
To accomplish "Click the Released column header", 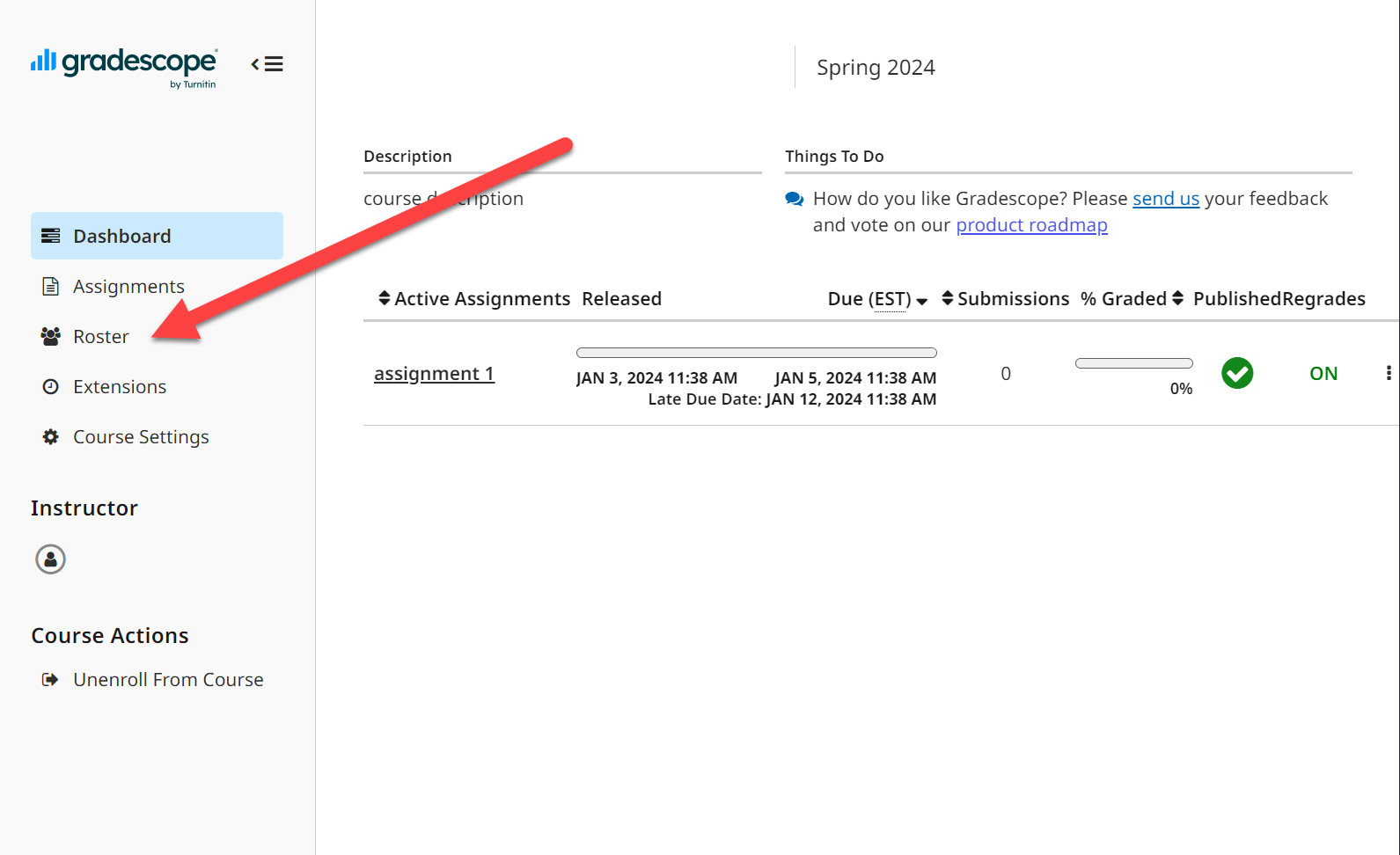I will (x=621, y=299).
